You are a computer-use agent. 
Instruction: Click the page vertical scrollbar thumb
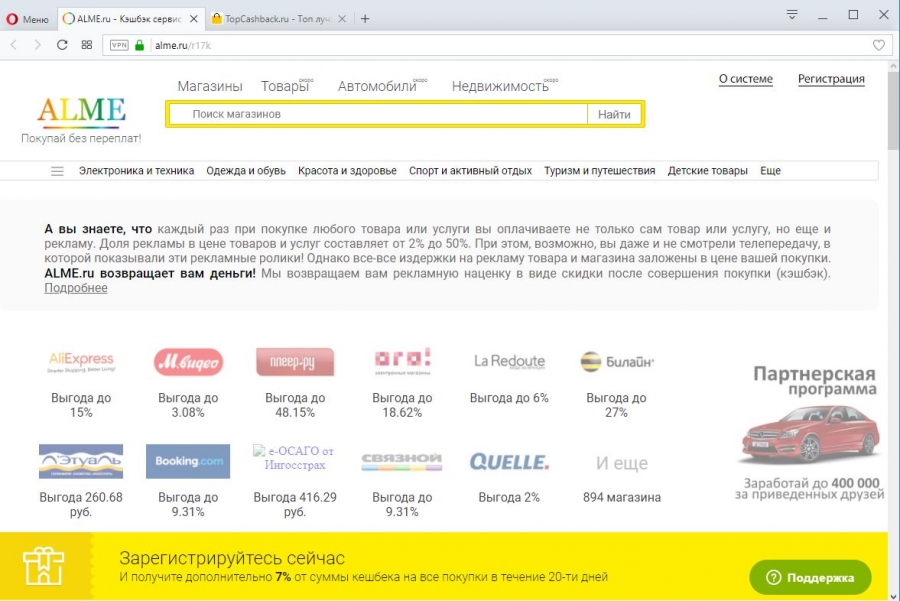click(893, 109)
